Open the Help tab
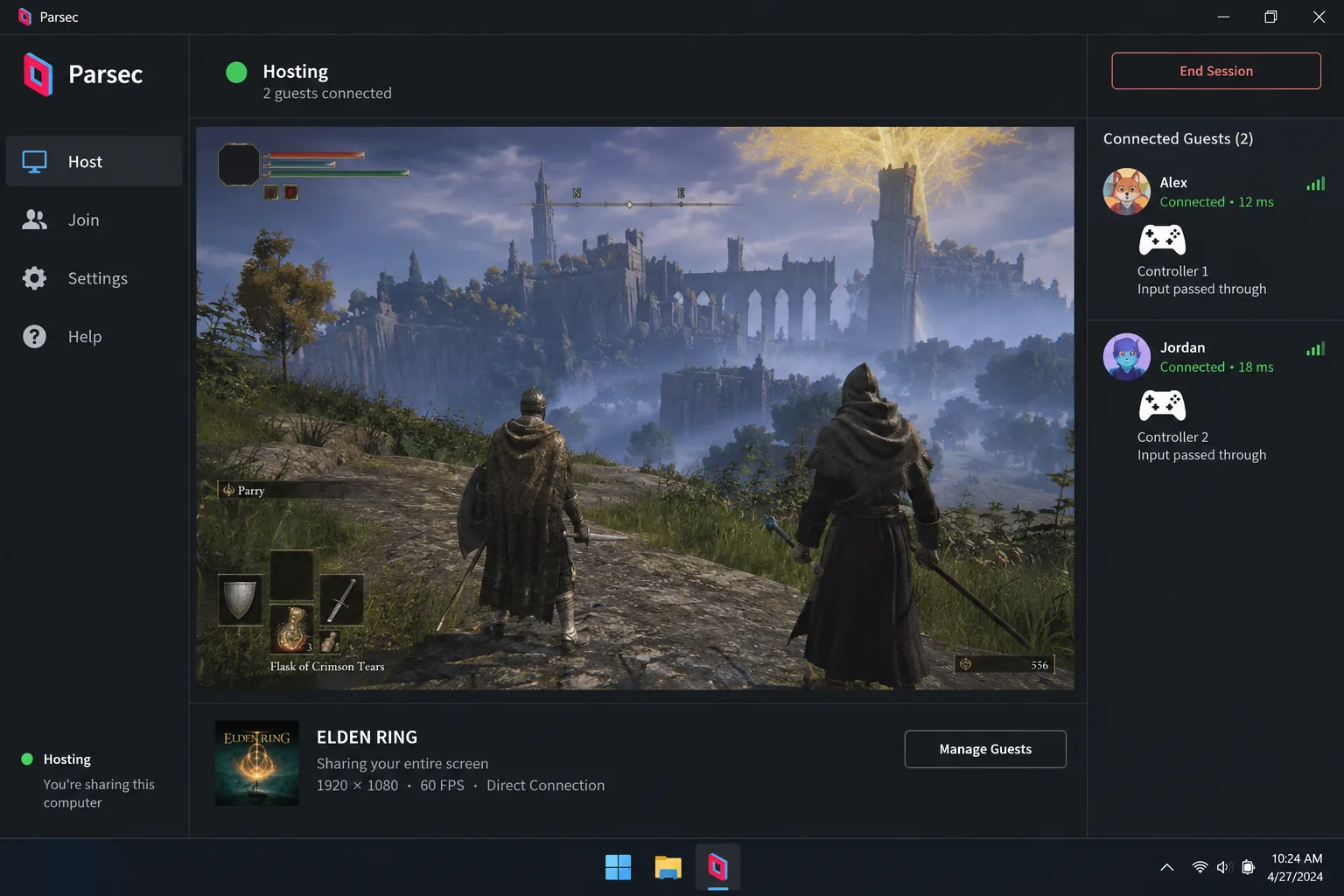 click(94, 337)
